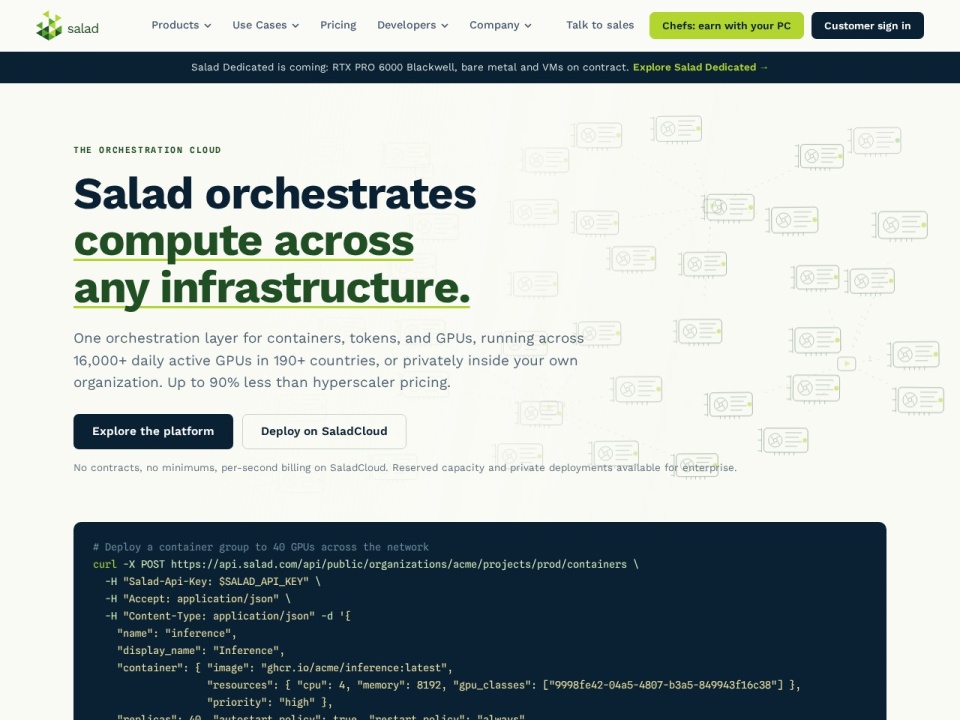
Task: Open Customer sign in
Action: click(867, 26)
